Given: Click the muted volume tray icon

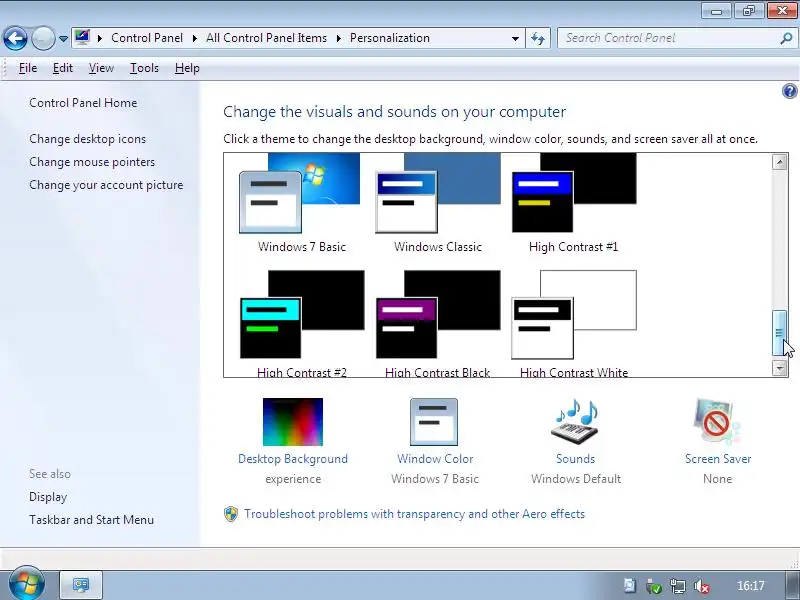Looking at the screenshot, I should (702, 586).
